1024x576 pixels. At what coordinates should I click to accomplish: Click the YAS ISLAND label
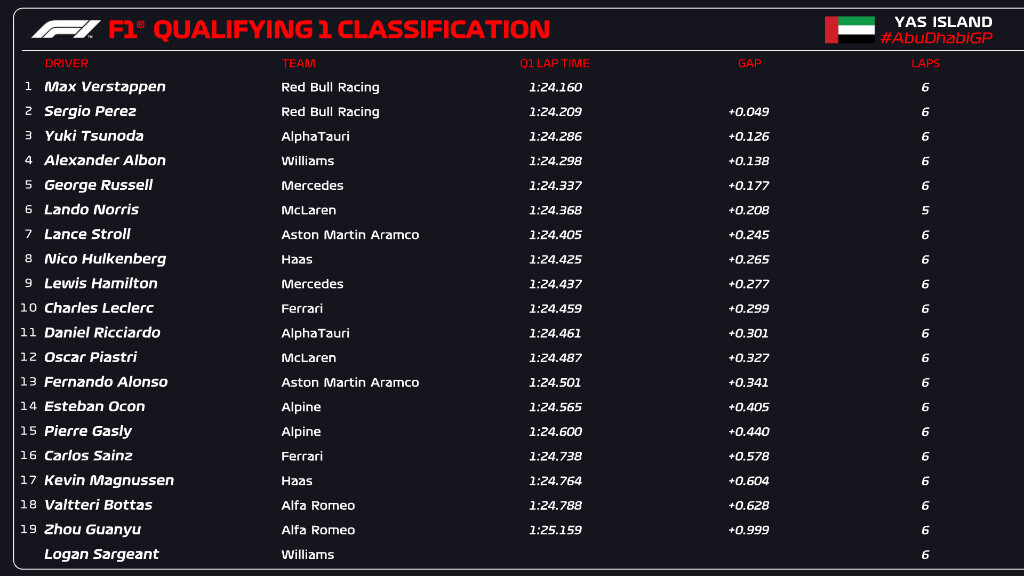(943, 21)
